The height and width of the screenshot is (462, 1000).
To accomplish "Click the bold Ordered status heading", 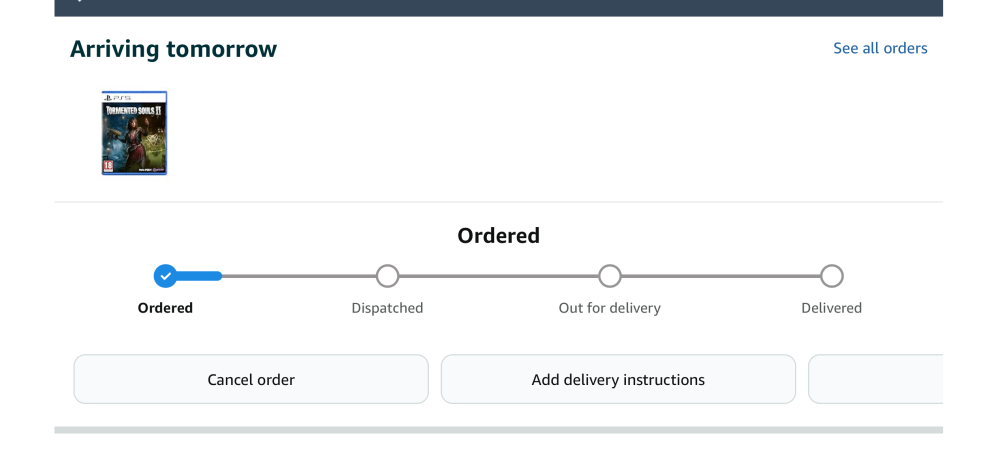I will [498, 236].
